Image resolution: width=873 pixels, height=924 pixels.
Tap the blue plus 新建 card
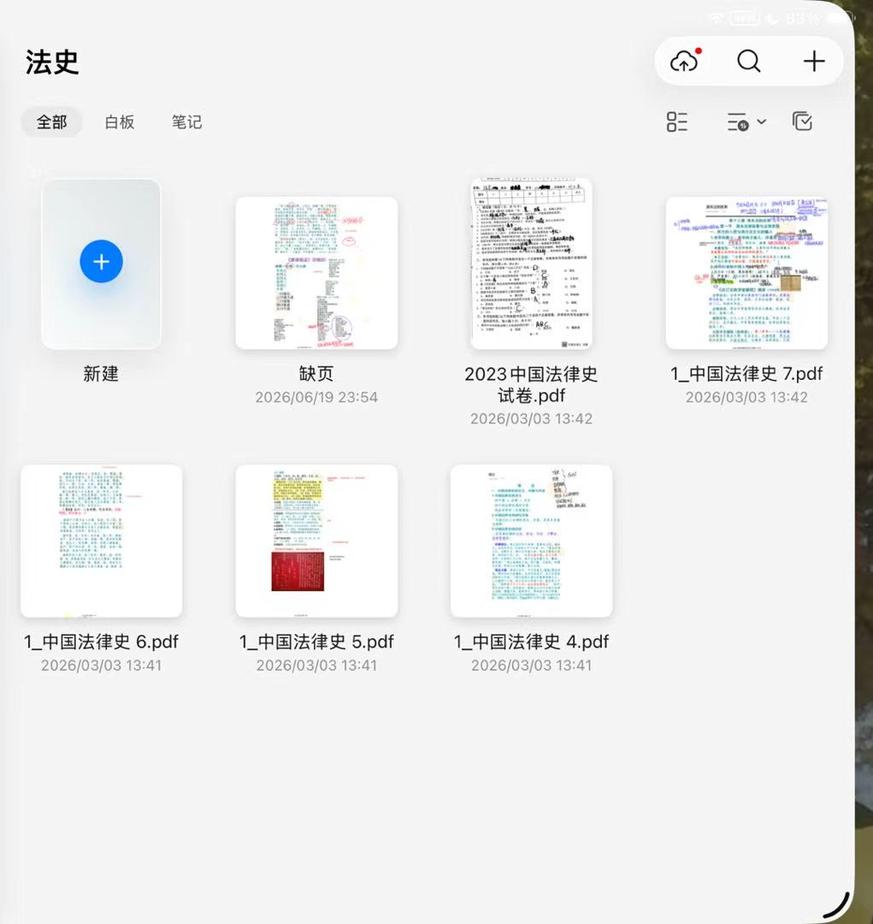[x=101, y=263]
